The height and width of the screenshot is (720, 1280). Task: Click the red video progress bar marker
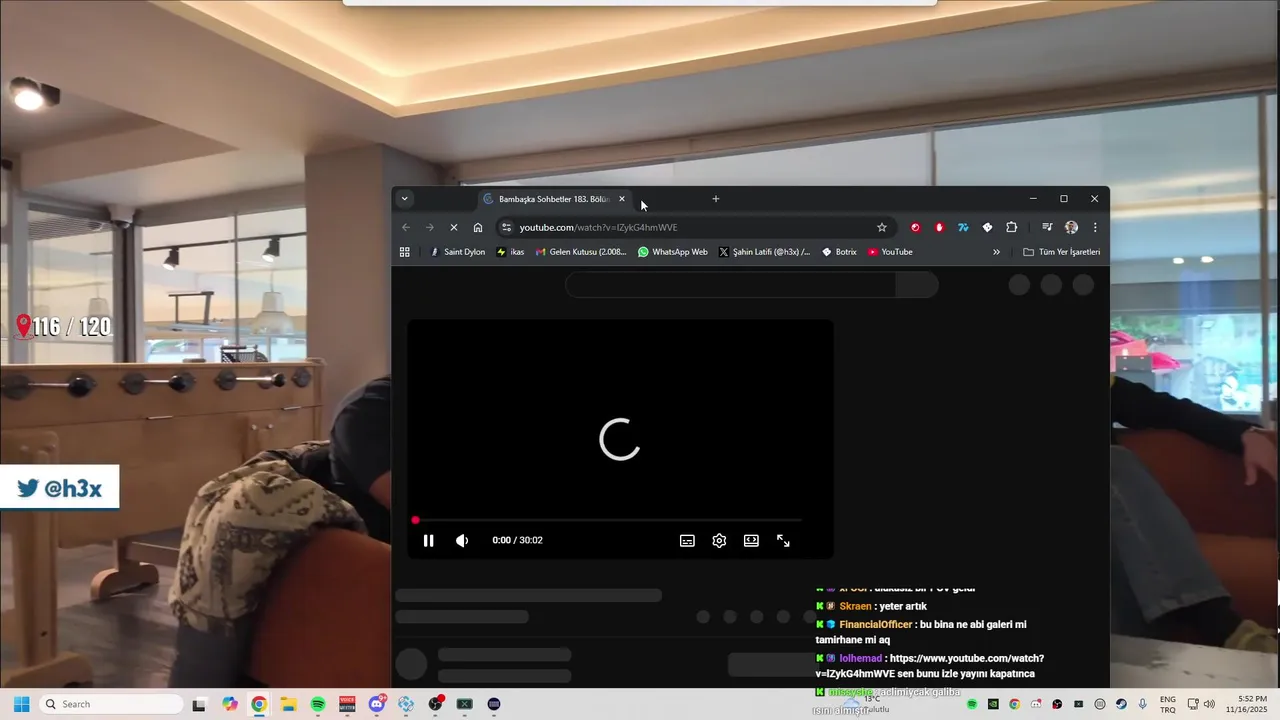tap(415, 520)
